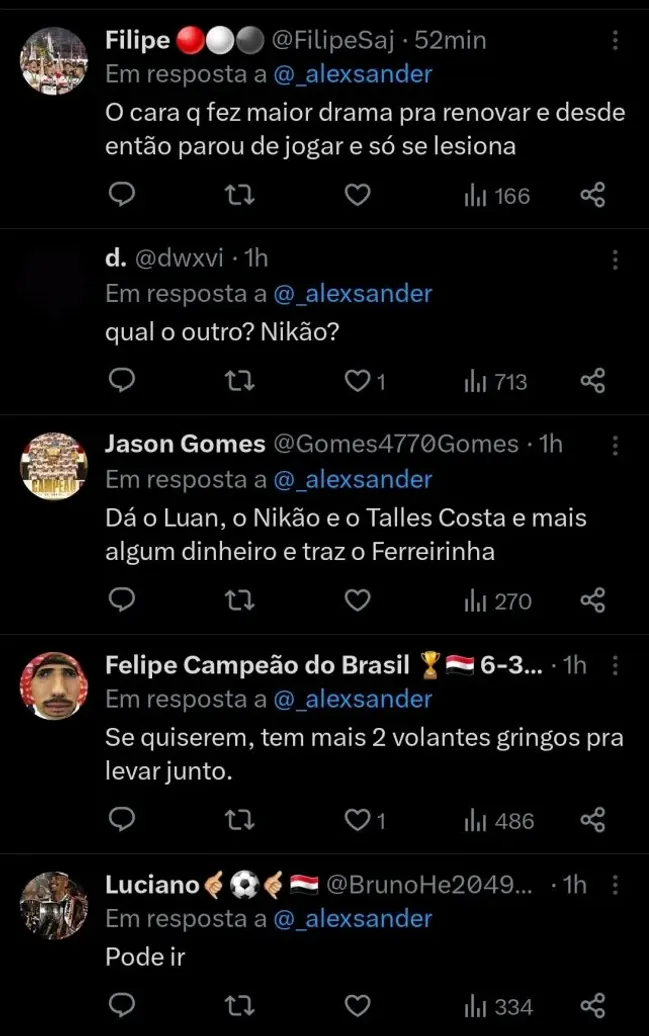Like Jason Gomes's reply about Ferreirinha
This screenshot has width=649, height=1036.
click(356, 600)
